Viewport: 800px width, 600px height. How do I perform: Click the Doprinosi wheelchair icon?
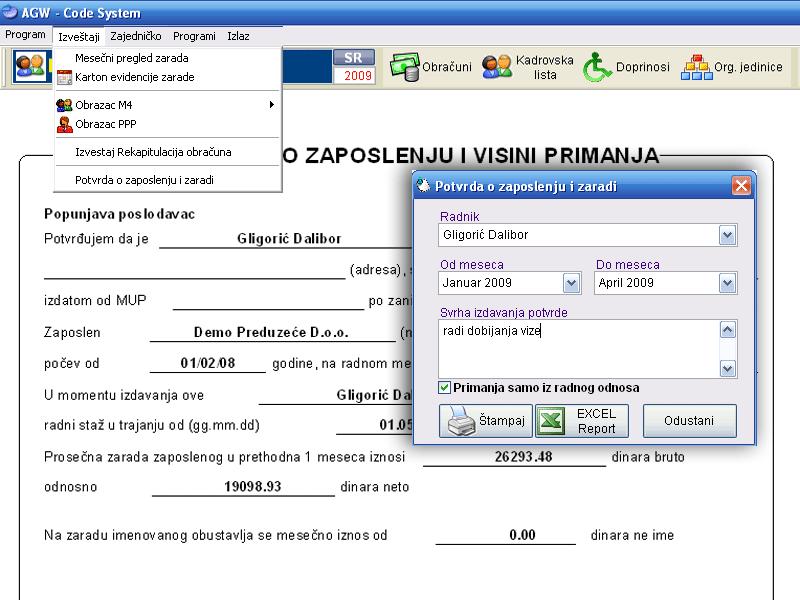[x=598, y=67]
